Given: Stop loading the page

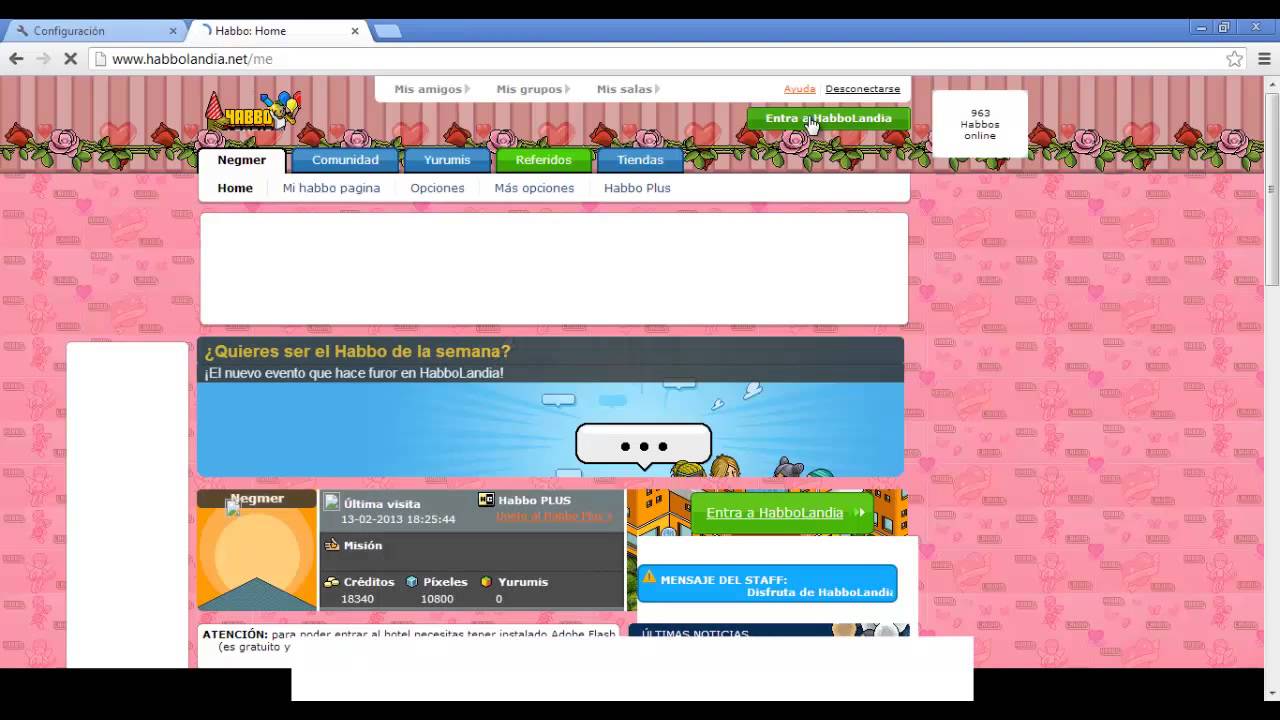Looking at the screenshot, I should (x=70, y=59).
